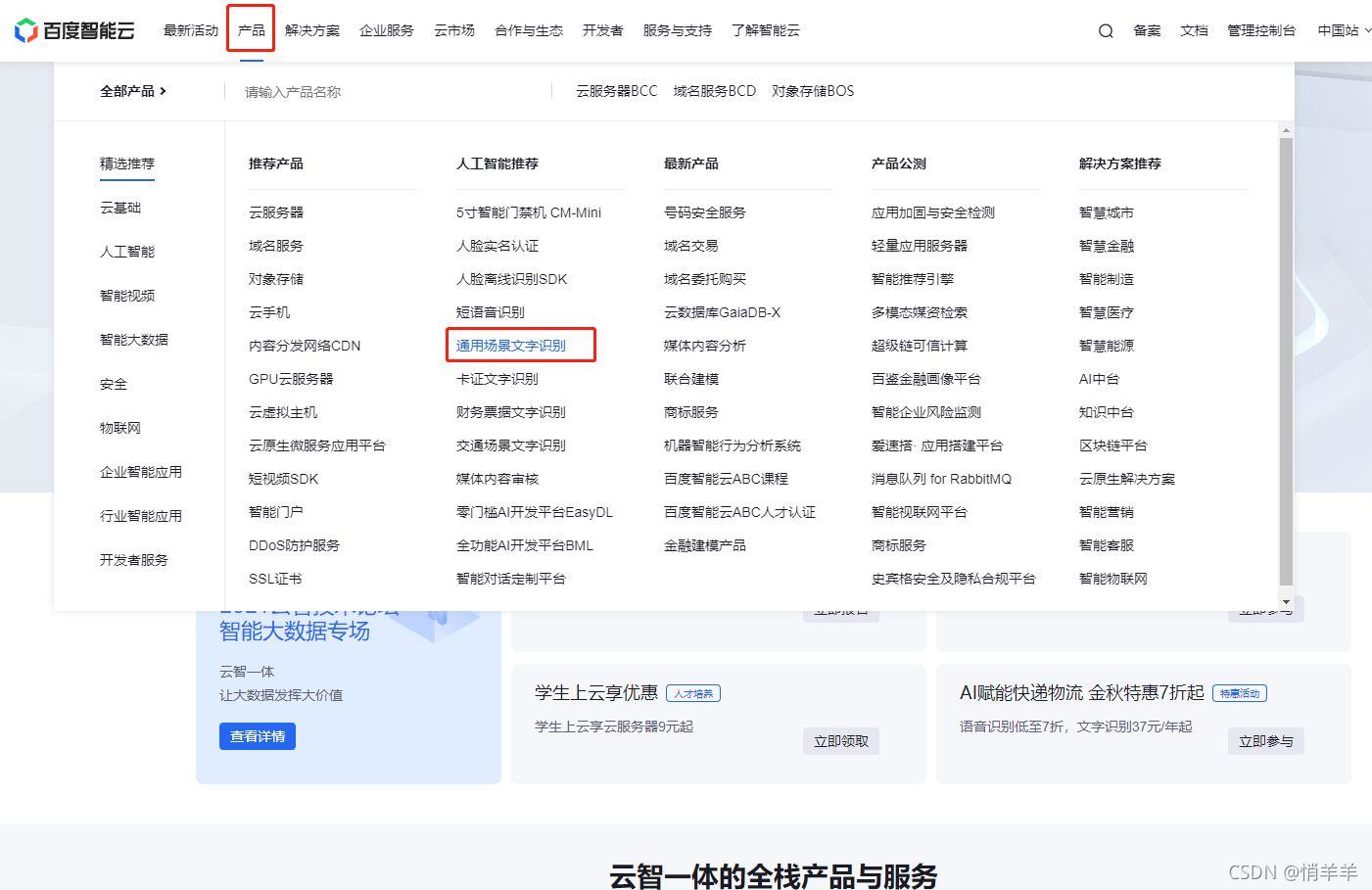Open the 服务与支持 menu
Image resolution: width=1372 pixels, height=890 pixels.
point(678,31)
